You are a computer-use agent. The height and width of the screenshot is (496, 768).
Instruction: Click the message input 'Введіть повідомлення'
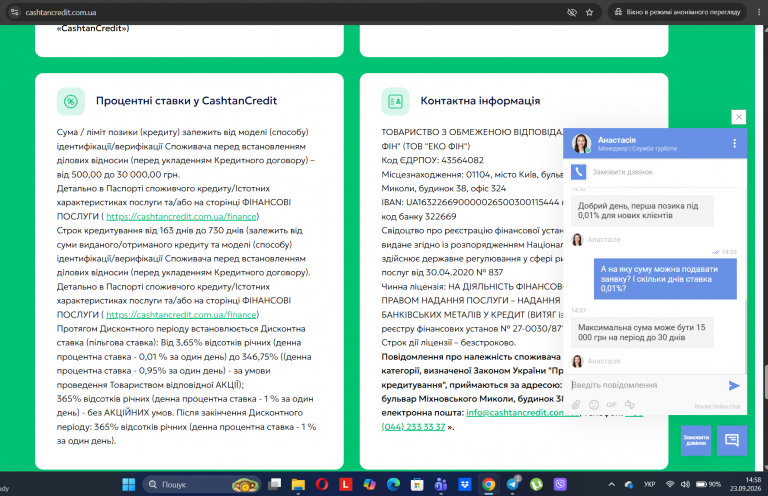[x=648, y=385]
